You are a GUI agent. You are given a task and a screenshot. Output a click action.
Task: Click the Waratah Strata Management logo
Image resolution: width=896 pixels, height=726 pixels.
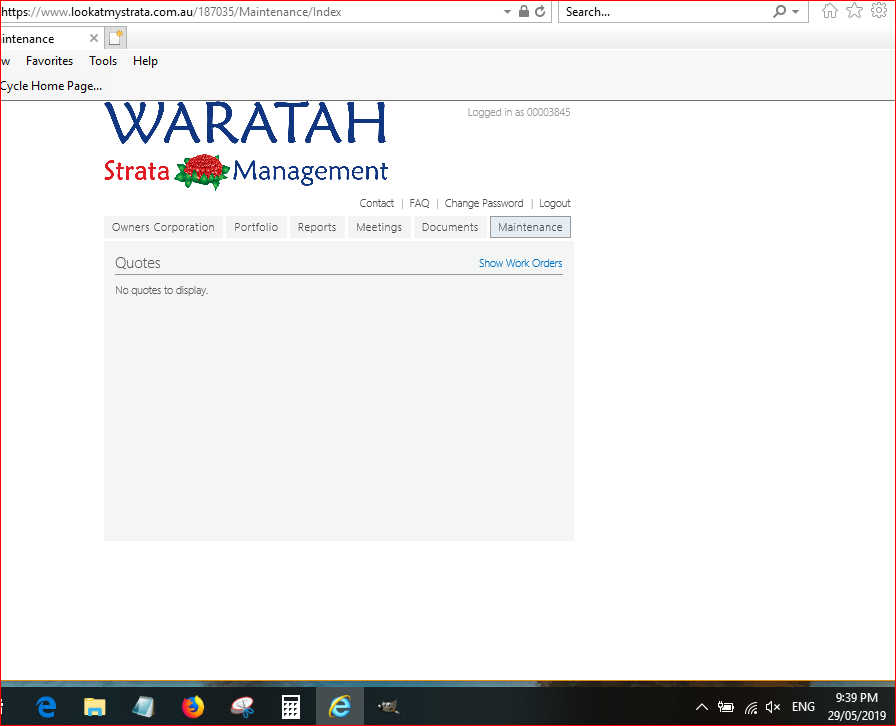pyautogui.click(x=246, y=146)
